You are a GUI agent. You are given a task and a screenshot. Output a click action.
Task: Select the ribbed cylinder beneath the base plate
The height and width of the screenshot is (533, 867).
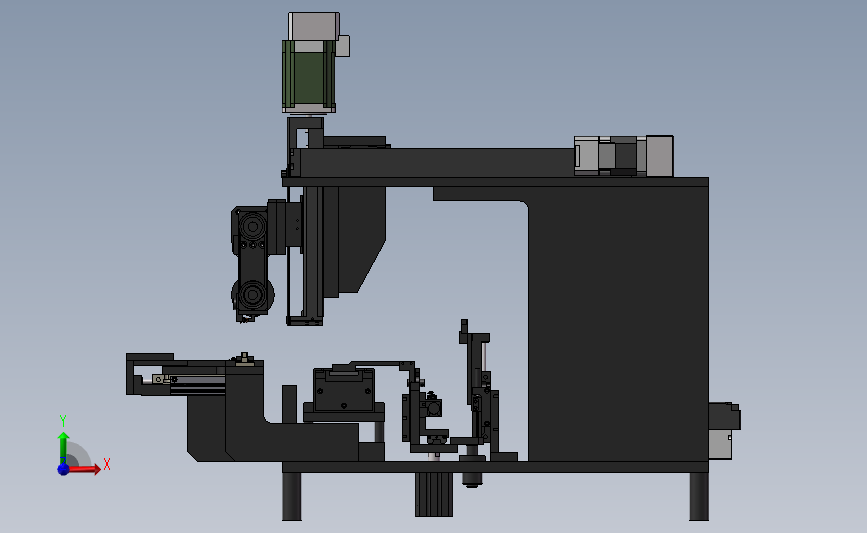434,494
